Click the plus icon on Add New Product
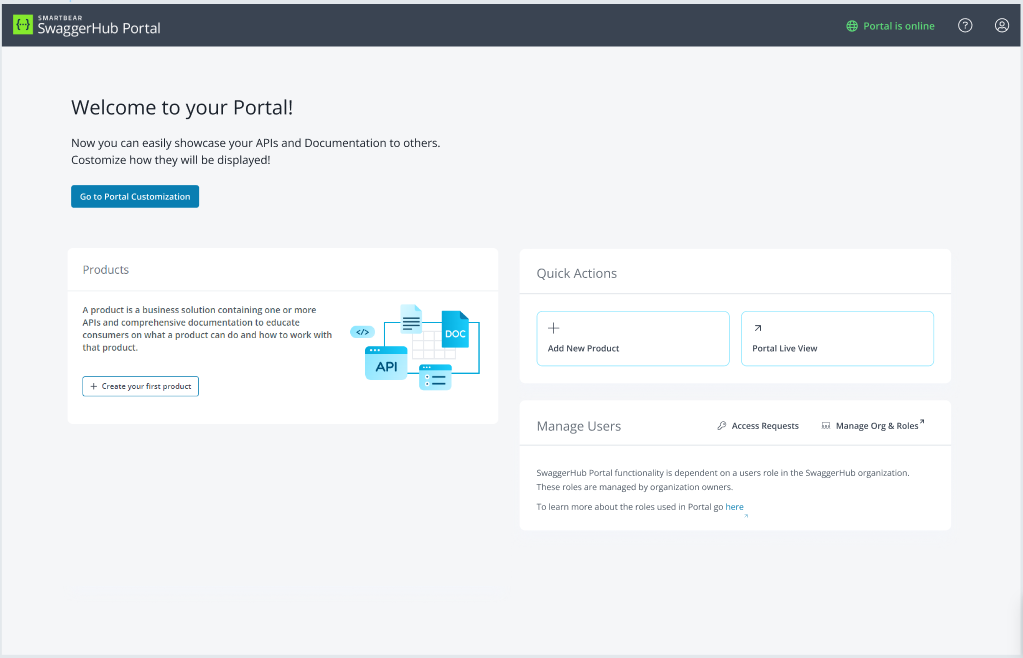 coord(554,327)
